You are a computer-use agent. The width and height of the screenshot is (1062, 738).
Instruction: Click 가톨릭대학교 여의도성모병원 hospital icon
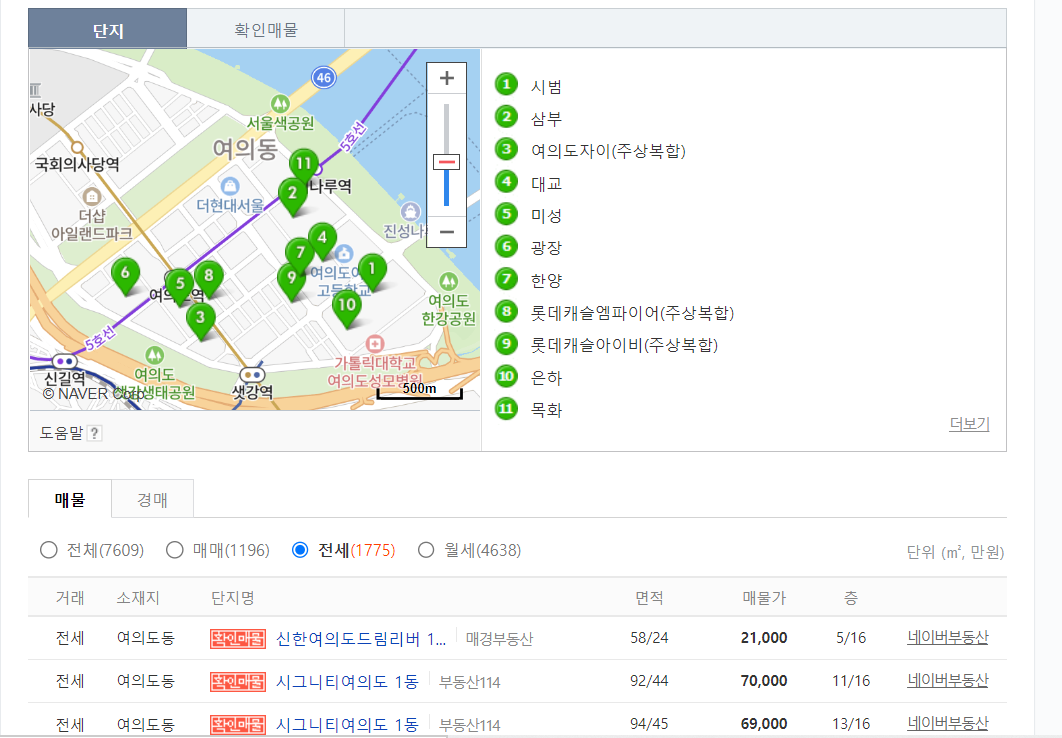point(375,343)
